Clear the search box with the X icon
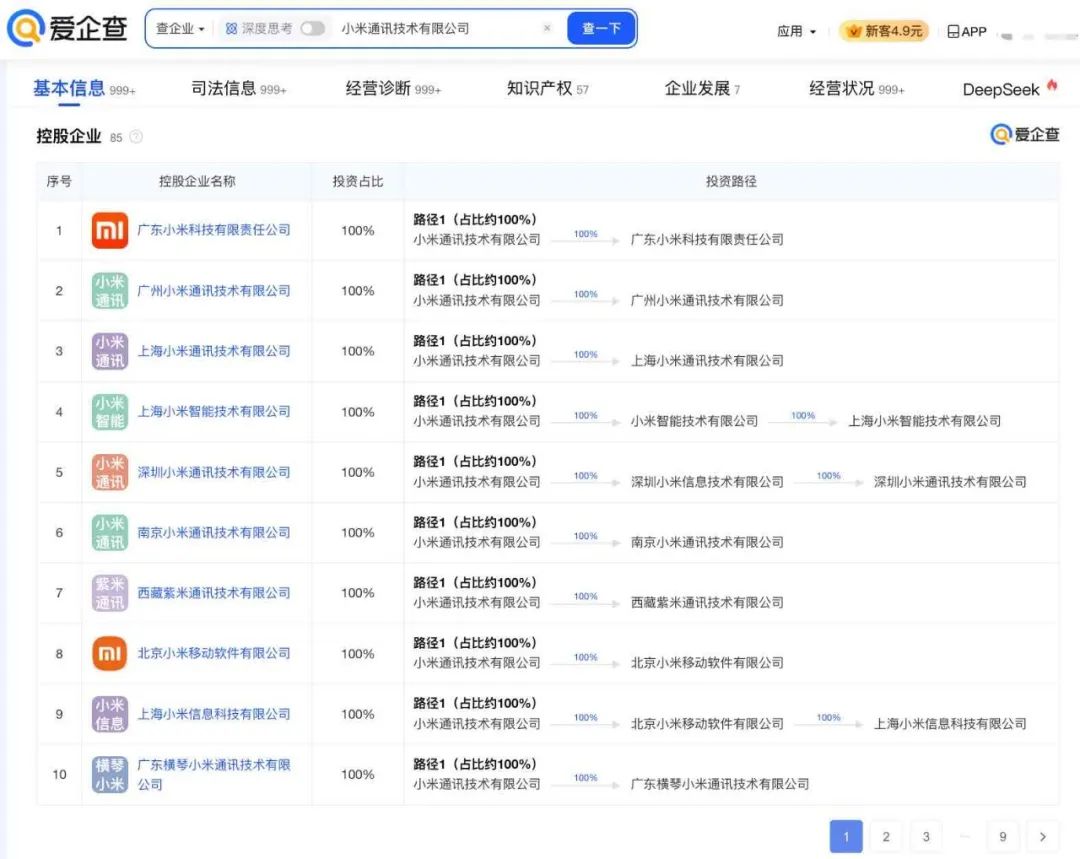The width and height of the screenshot is (1080, 859). click(547, 28)
